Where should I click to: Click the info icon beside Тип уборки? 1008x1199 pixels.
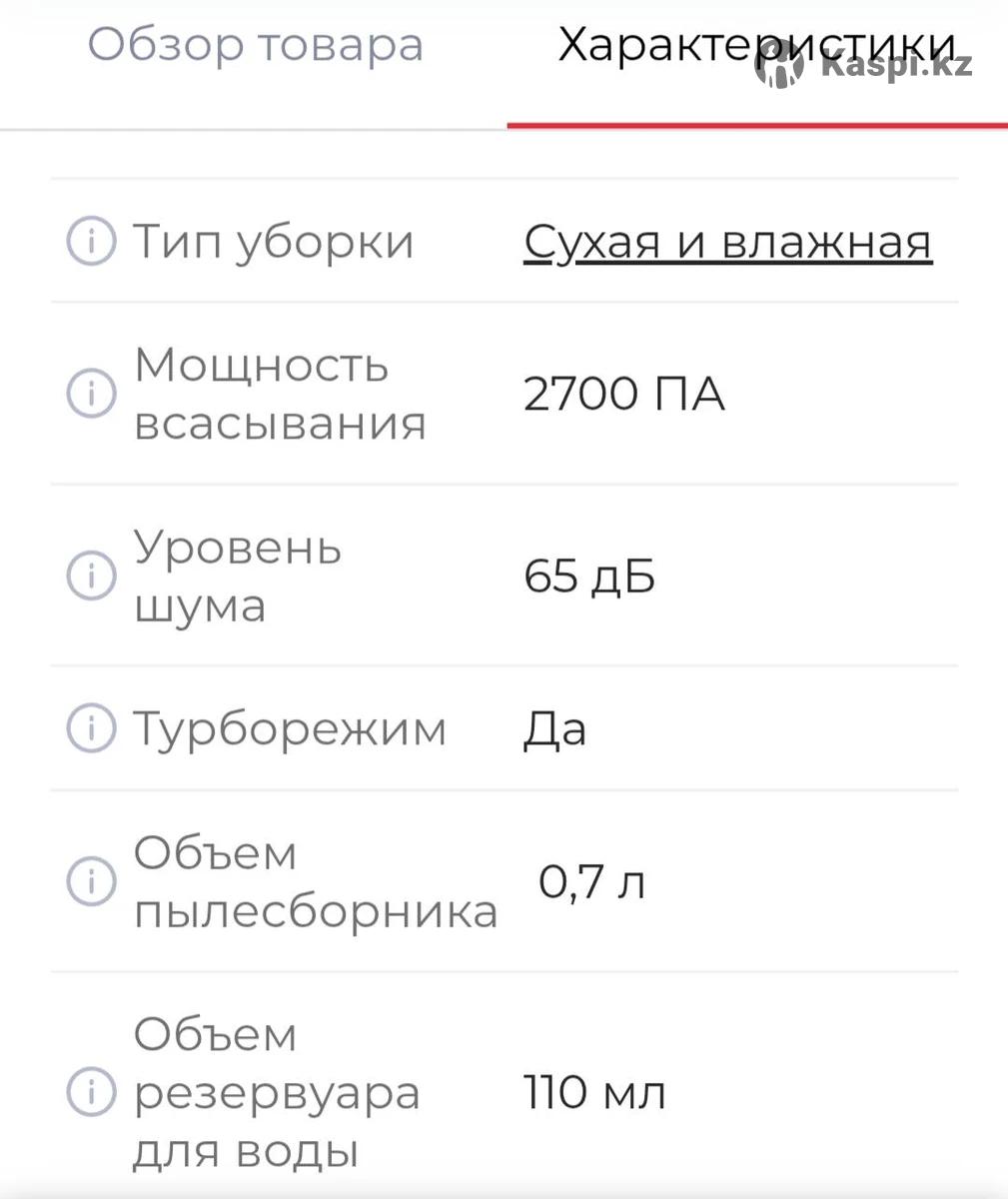tap(91, 242)
